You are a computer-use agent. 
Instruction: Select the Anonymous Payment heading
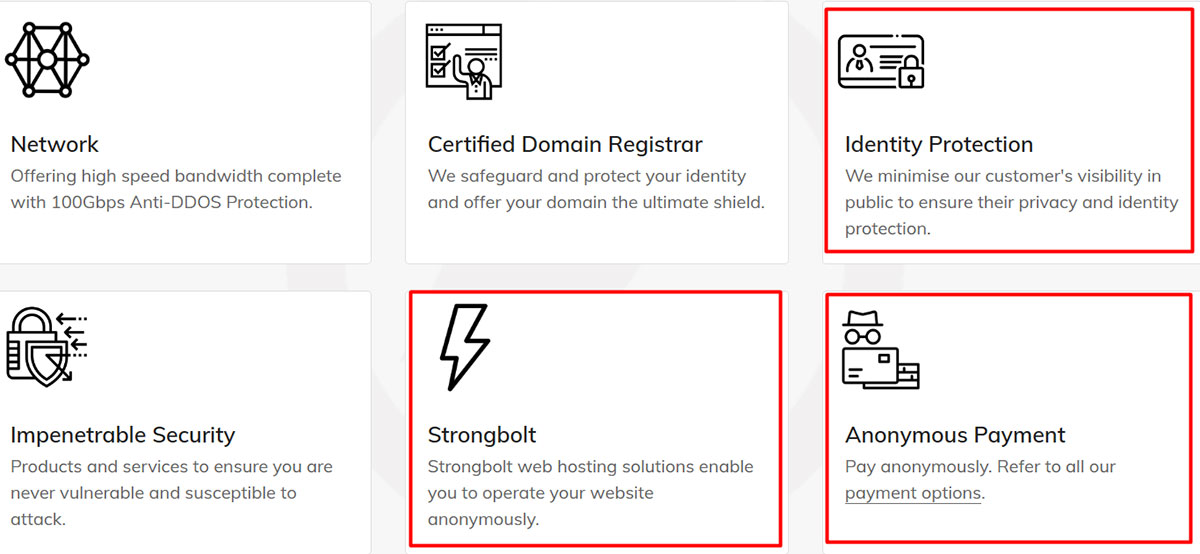[x=955, y=435]
